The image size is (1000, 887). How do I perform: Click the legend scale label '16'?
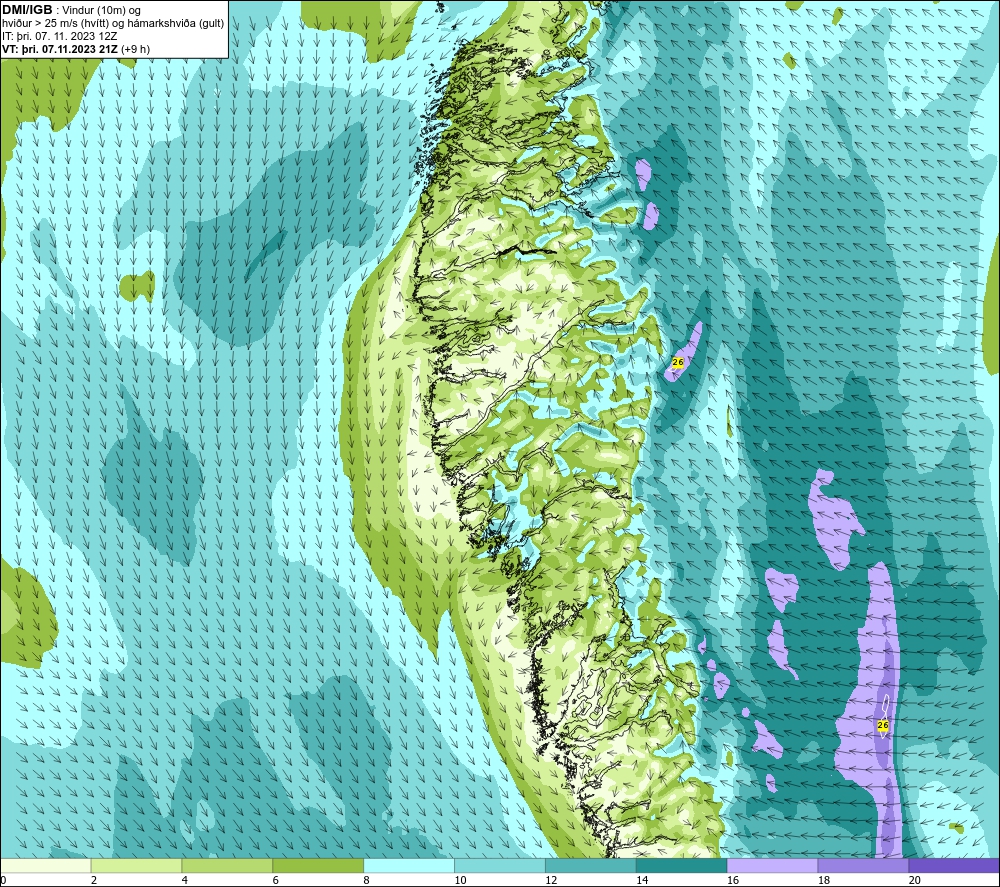733,880
